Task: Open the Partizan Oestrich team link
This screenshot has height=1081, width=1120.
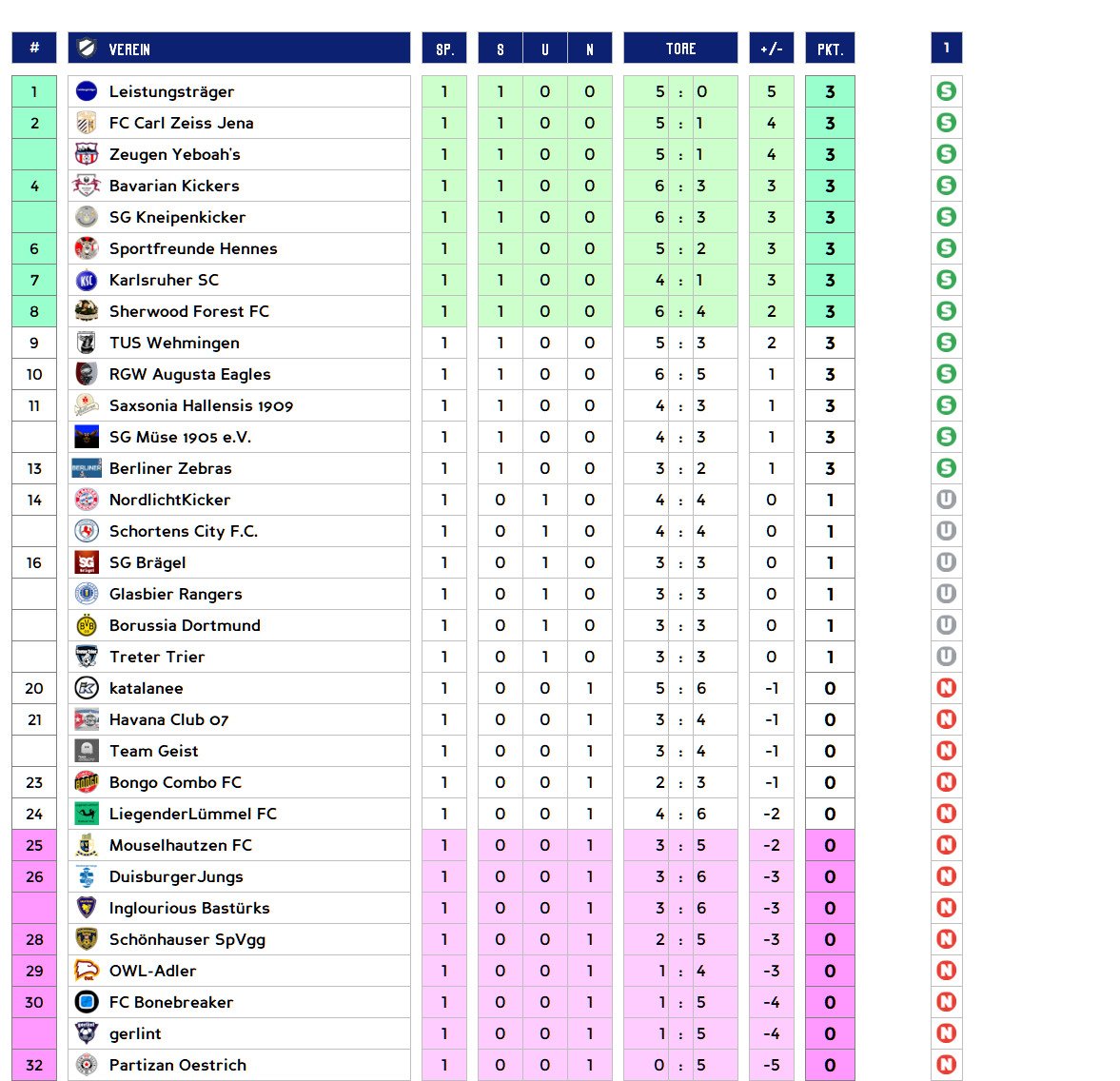Action: (177, 1066)
